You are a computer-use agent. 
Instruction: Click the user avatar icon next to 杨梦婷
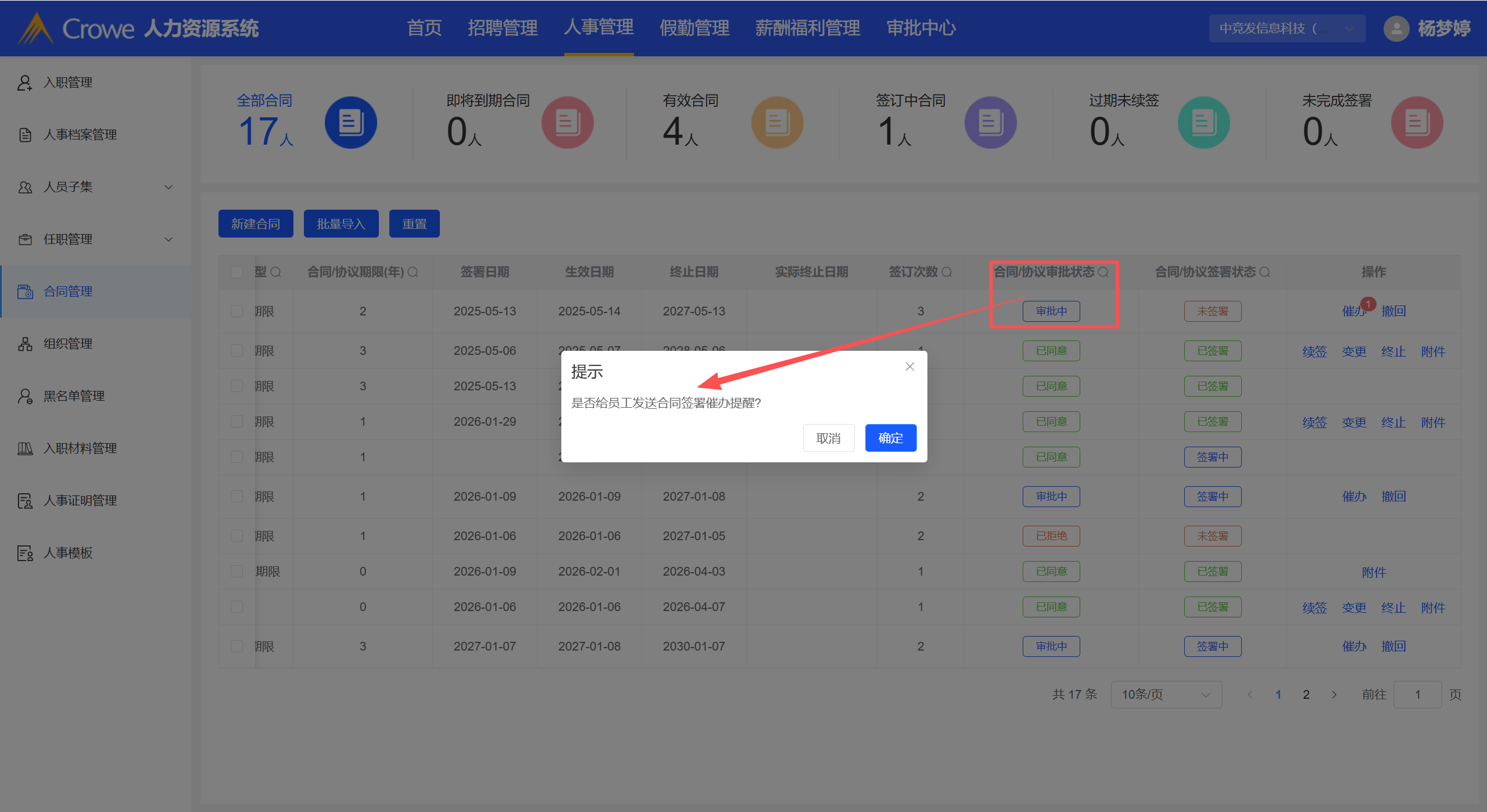pos(1396,28)
